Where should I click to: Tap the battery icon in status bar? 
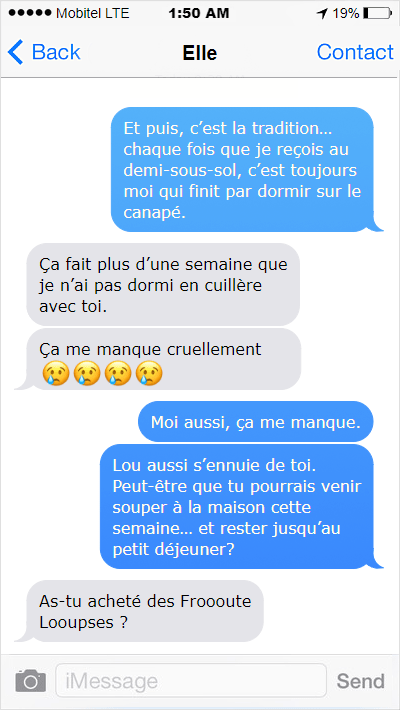coord(376,14)
